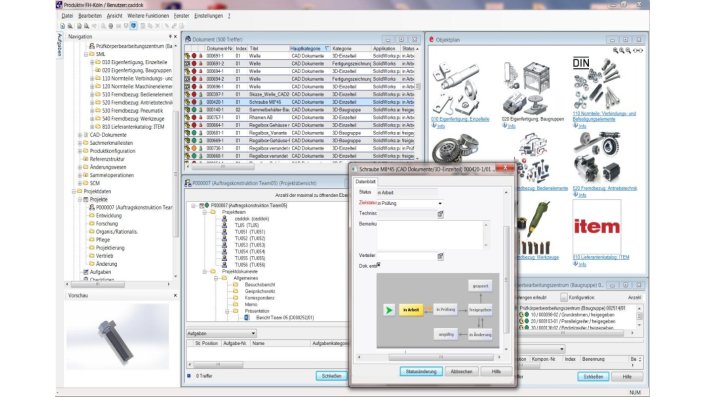The image size is (705, 397).
Task: Sort by the Hauptkategorie column header
Action: click(x=309, y=48)
